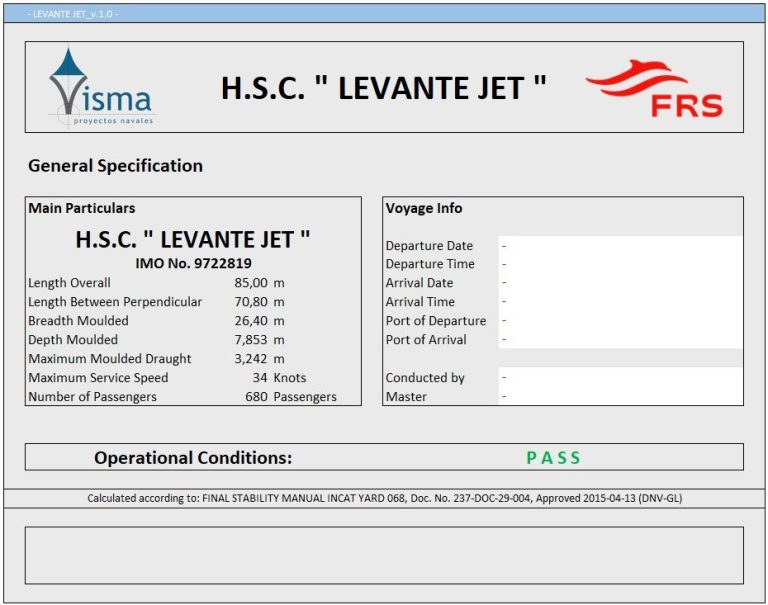Click the 'Breadth Moulded' label
The height and width of the screenshot is (605, 768).
point(78,321)
